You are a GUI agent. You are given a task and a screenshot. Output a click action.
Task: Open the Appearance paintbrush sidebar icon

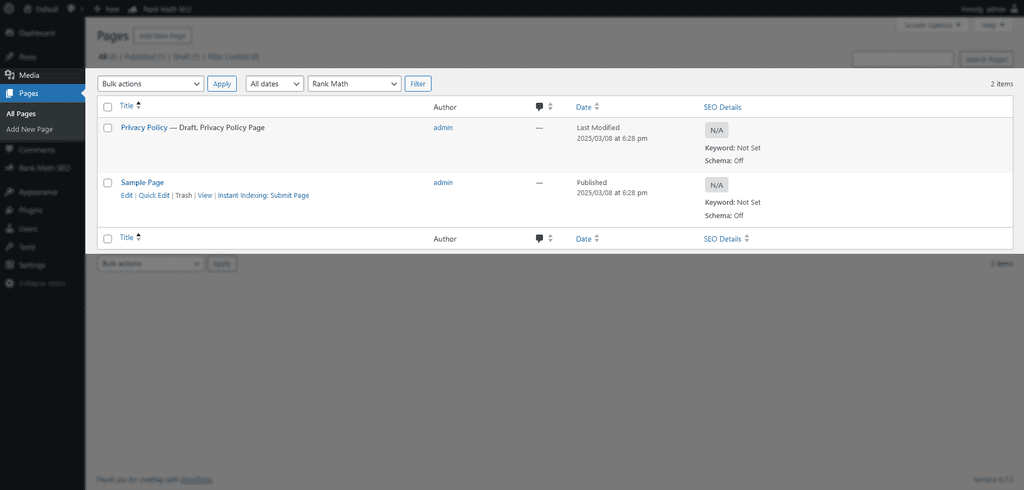10,193
